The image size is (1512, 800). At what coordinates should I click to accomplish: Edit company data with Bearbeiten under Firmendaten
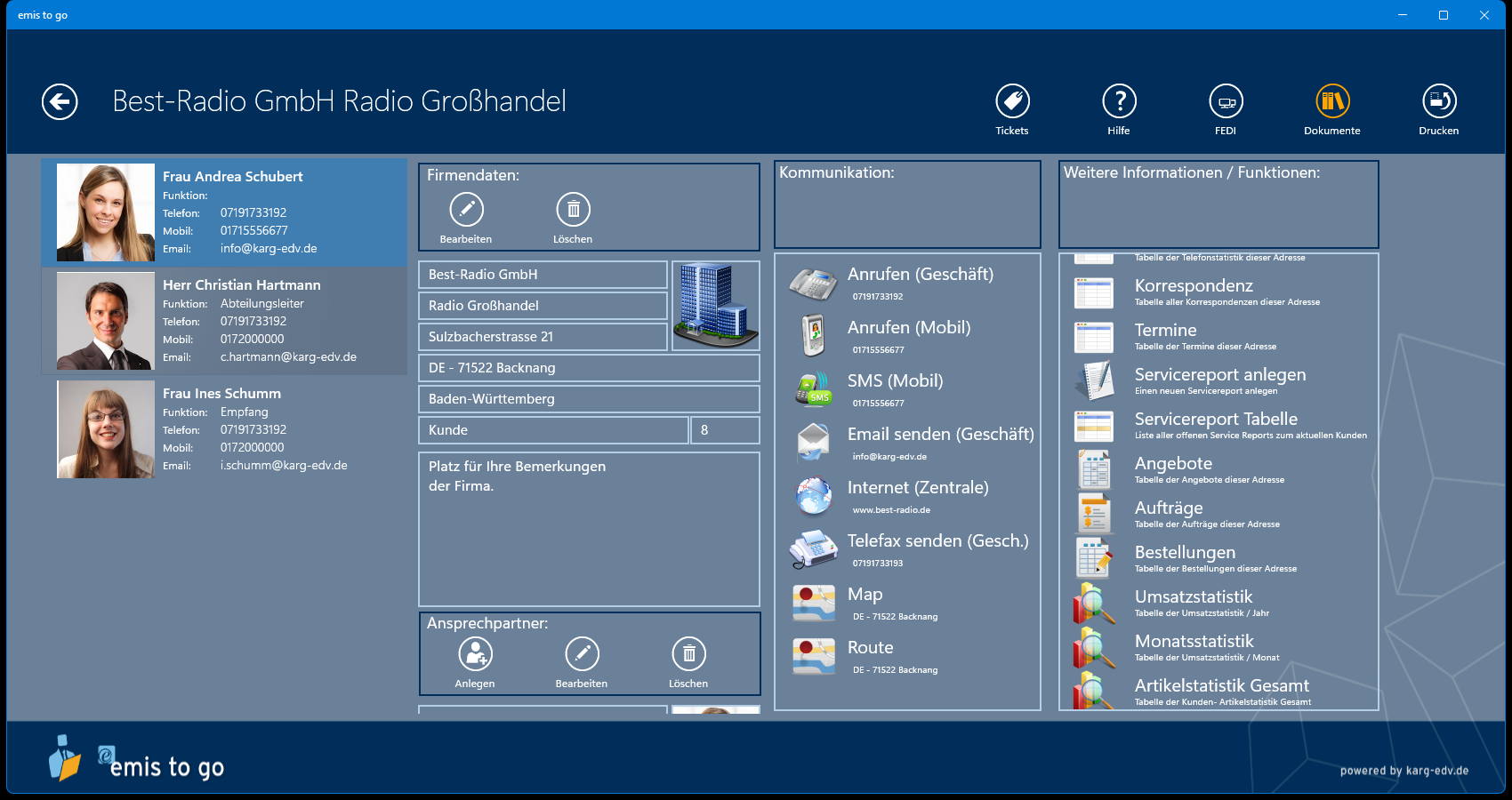tap(466, 210)
